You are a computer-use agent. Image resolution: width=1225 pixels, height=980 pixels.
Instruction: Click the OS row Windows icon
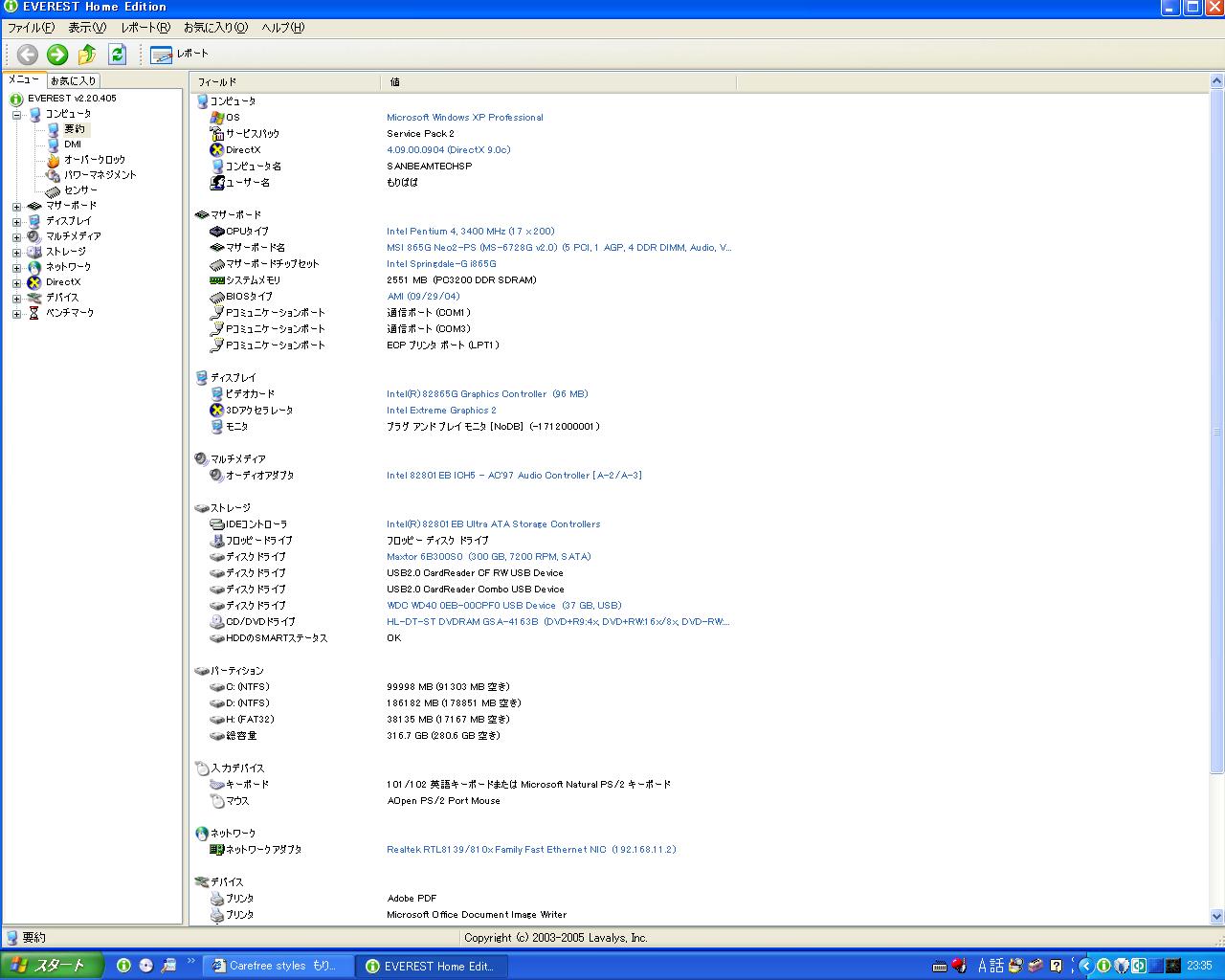[217, 118]
